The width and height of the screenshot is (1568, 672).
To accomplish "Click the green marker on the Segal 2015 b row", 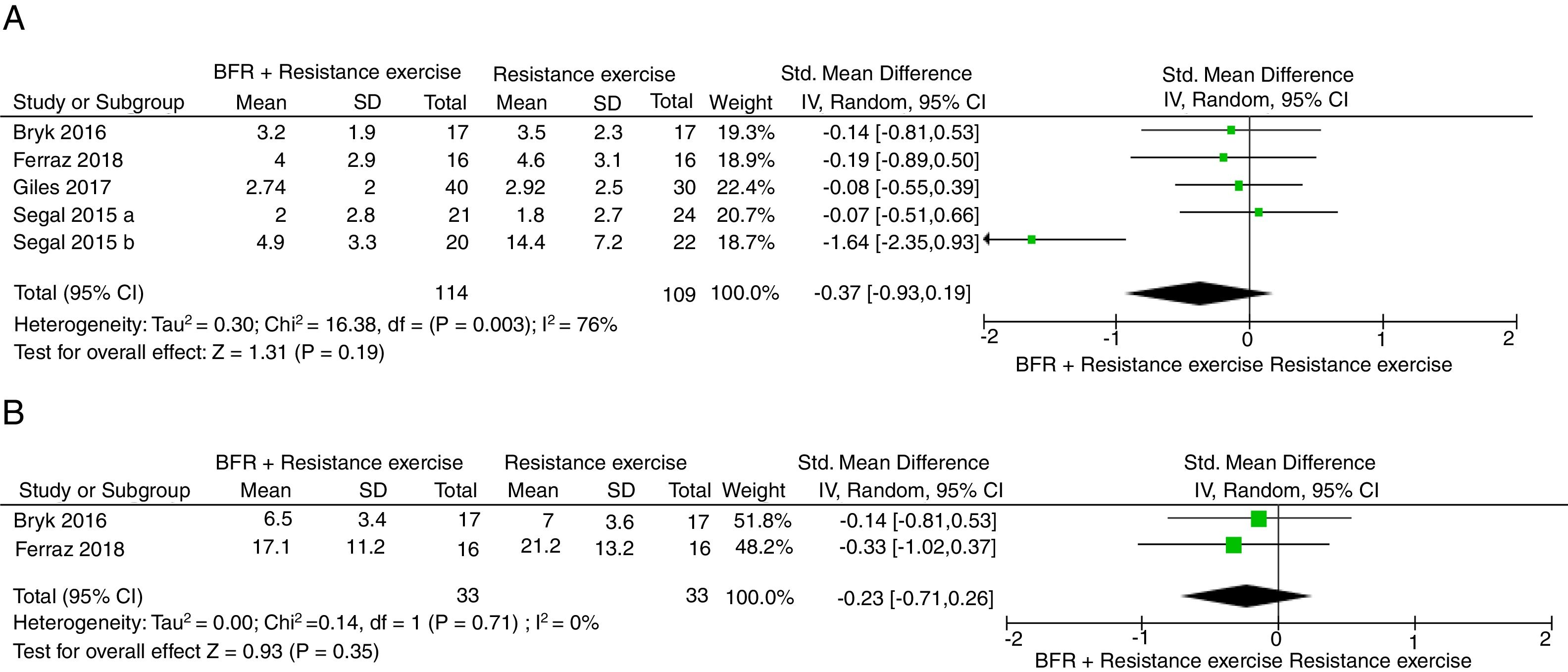I will tap(1031, 240).
